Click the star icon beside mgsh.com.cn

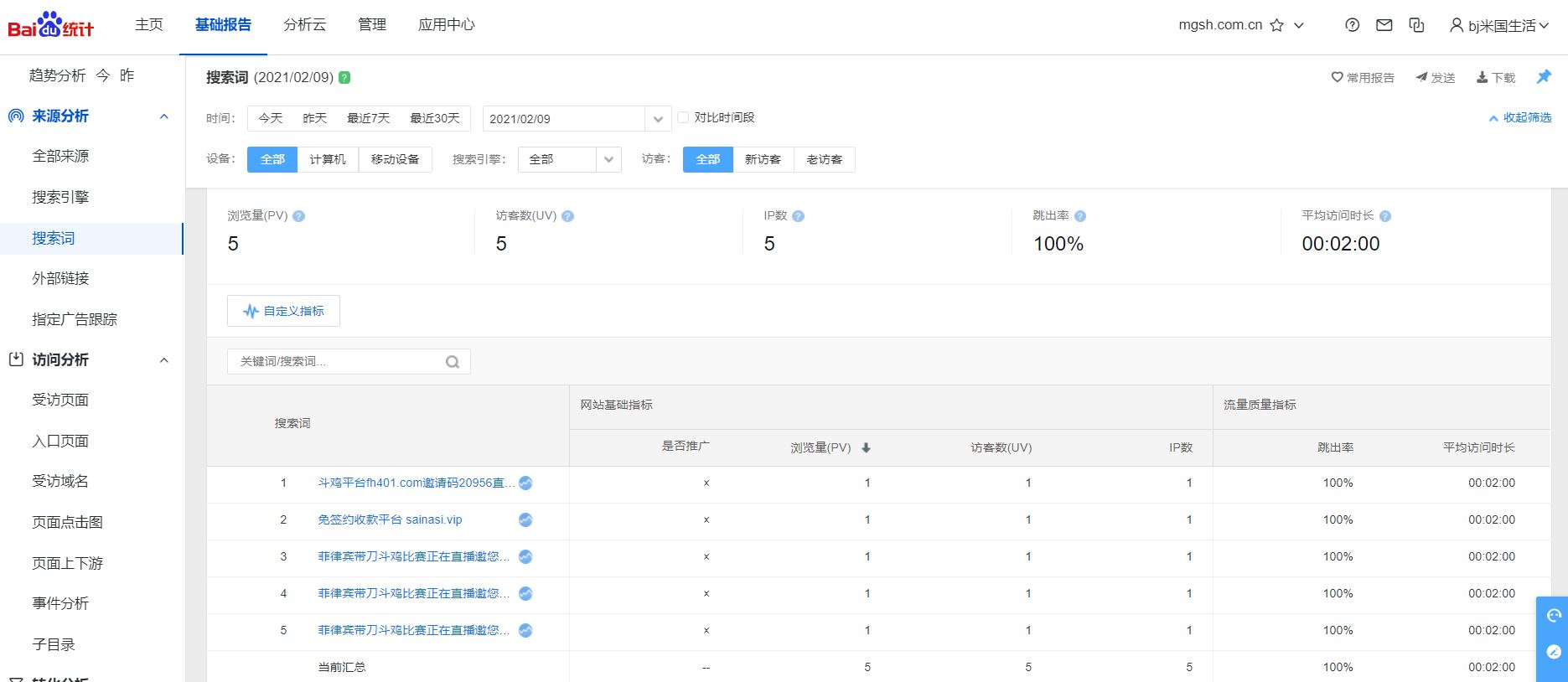1276,25
